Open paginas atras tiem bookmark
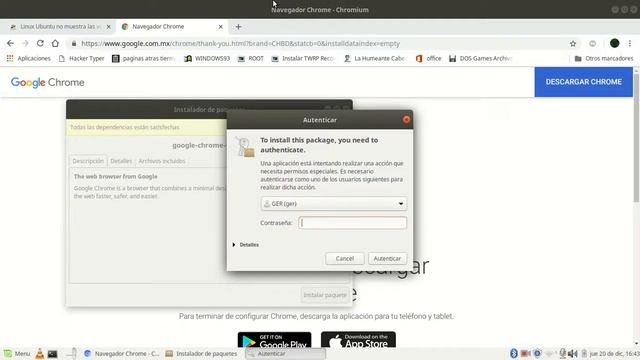 pyautogui.click(x=144, y=58)
